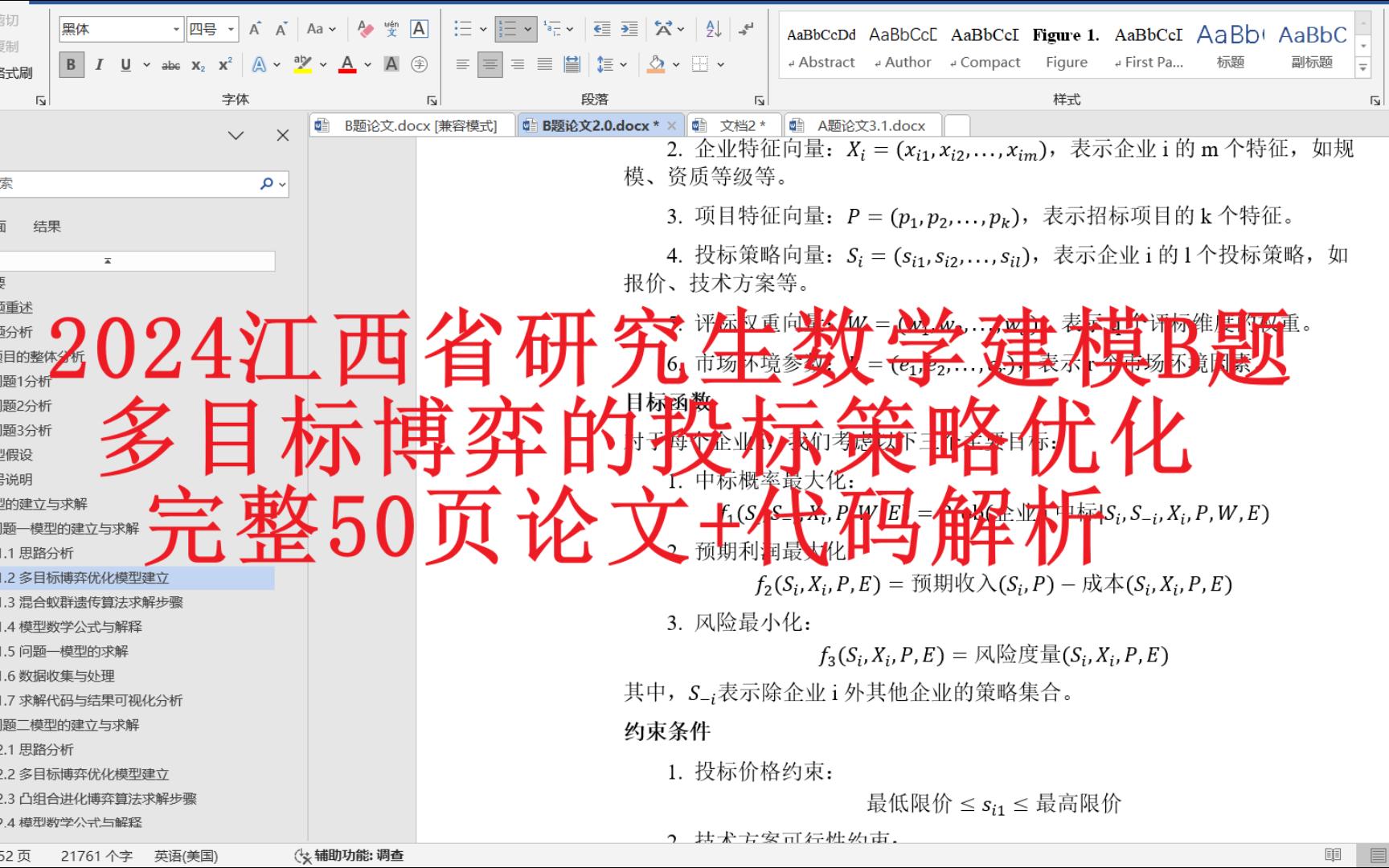The image size is (1389, 868).
Task: Open font color dropdown arrow
Action: pos(367,64)
